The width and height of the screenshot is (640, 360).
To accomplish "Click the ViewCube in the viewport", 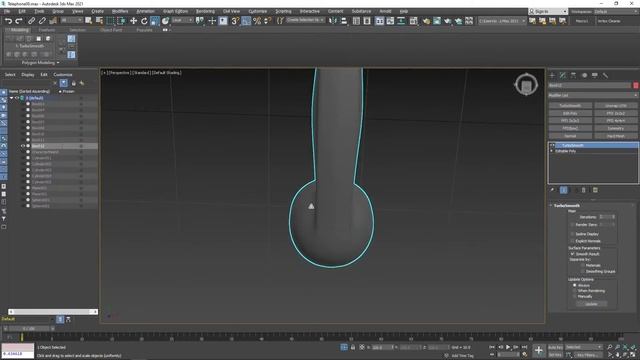I will (x=526, y=85).
